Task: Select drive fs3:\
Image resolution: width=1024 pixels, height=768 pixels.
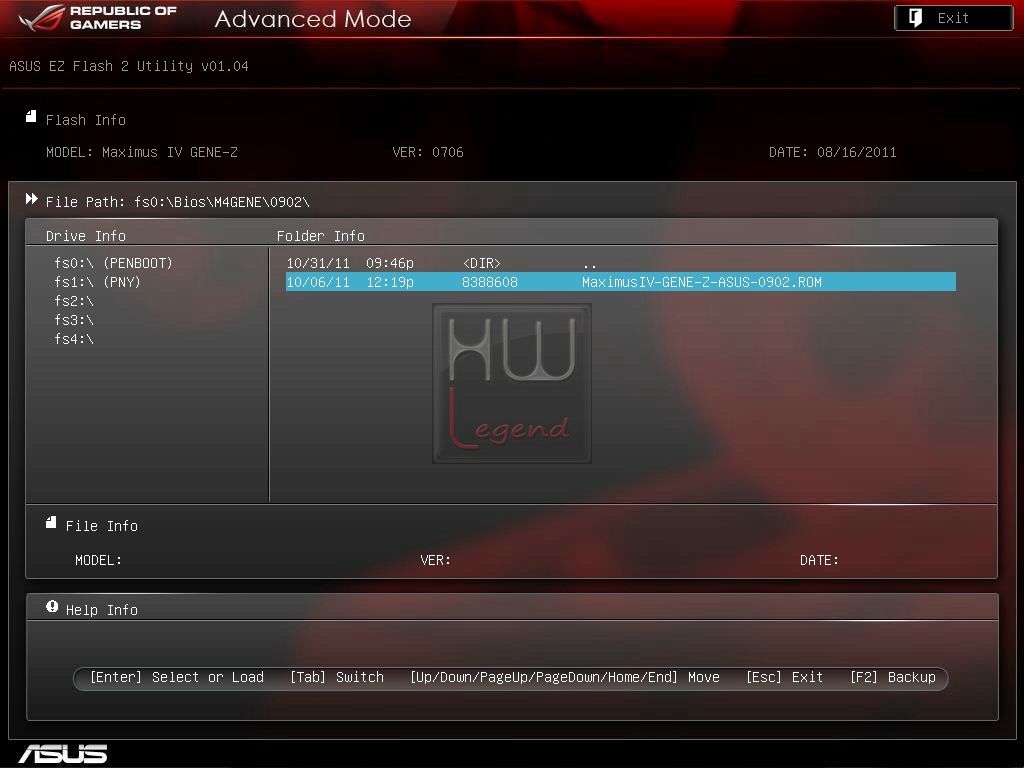Action: tap(74, 320)
